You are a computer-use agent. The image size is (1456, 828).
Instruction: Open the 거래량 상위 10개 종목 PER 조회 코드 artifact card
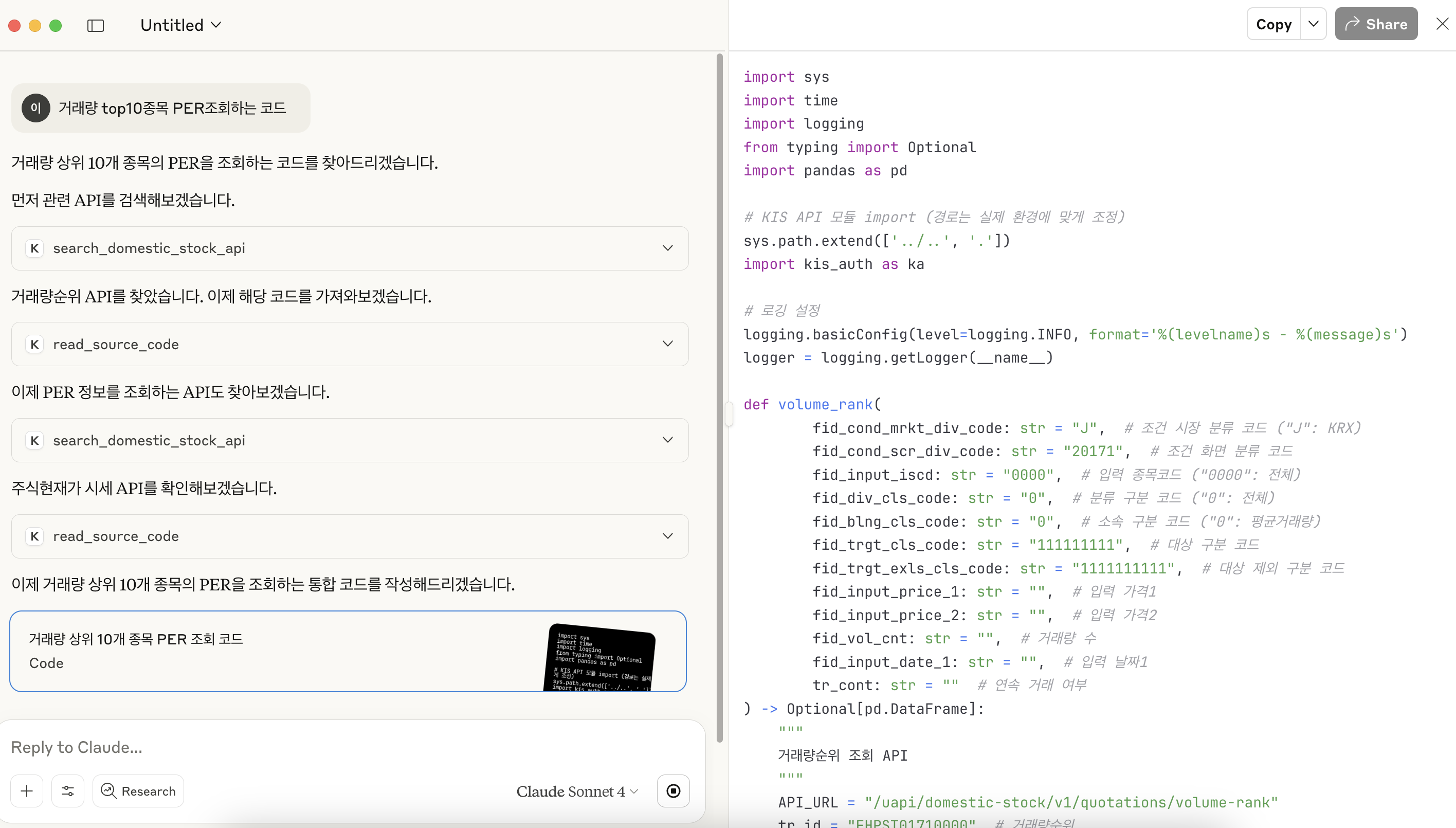(348, 651)
